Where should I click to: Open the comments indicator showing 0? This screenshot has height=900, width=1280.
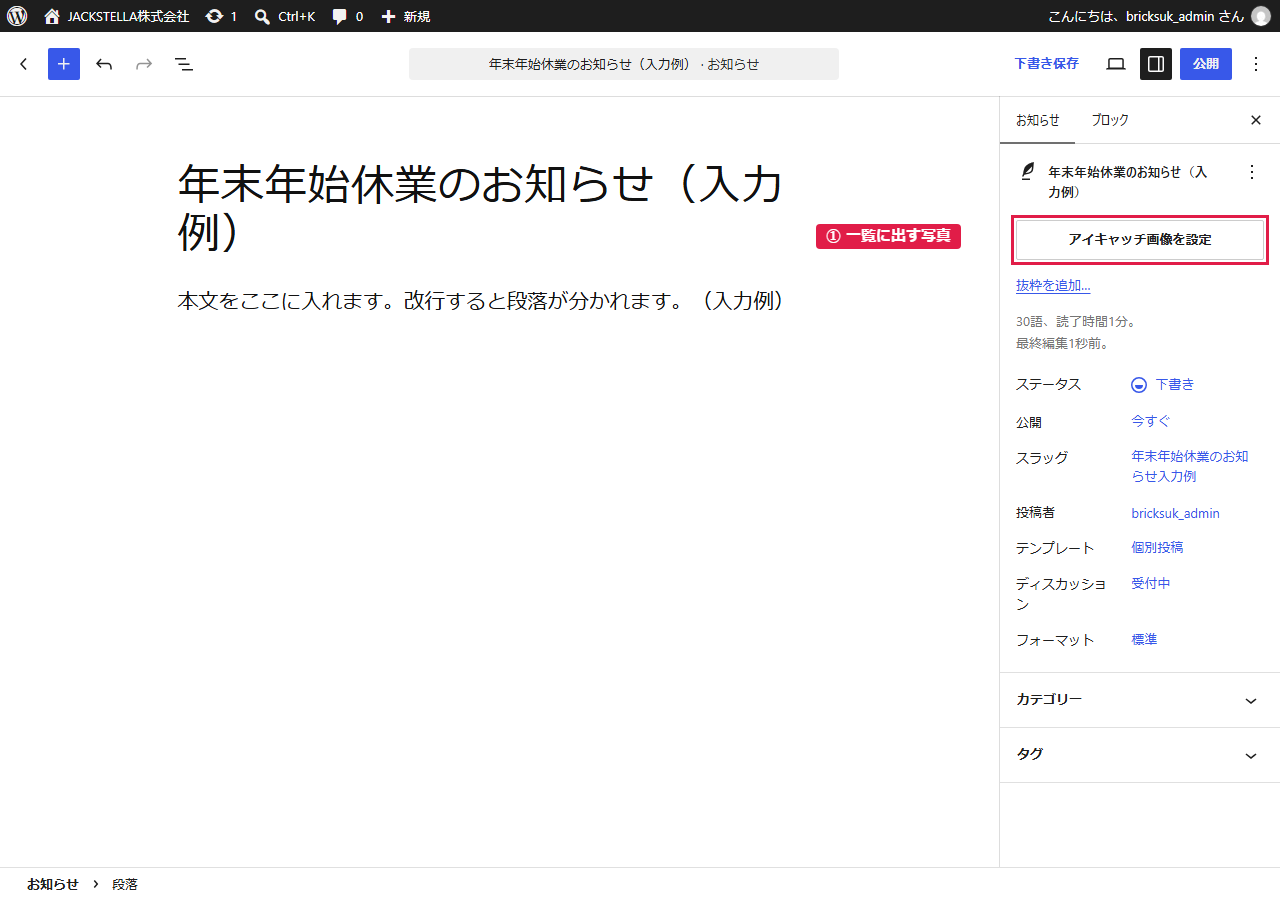pos(347,16)
